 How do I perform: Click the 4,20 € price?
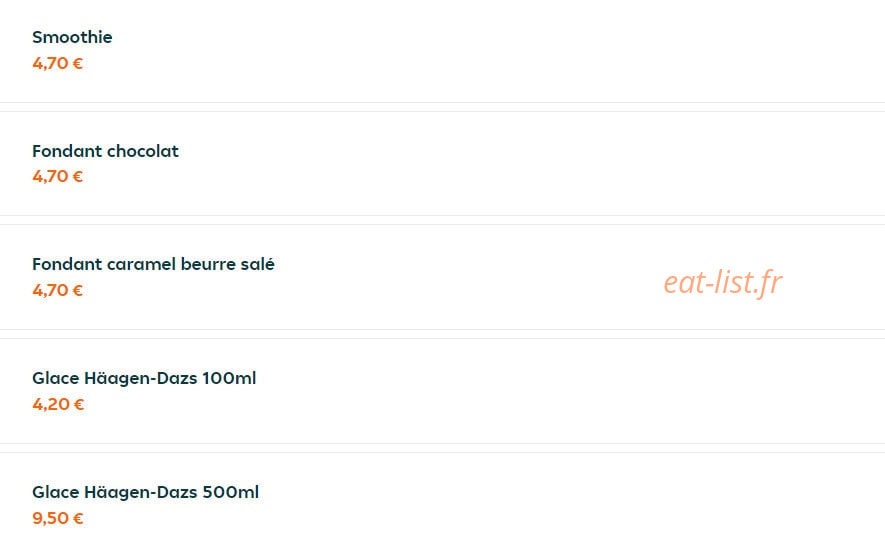tap(58, 404)
